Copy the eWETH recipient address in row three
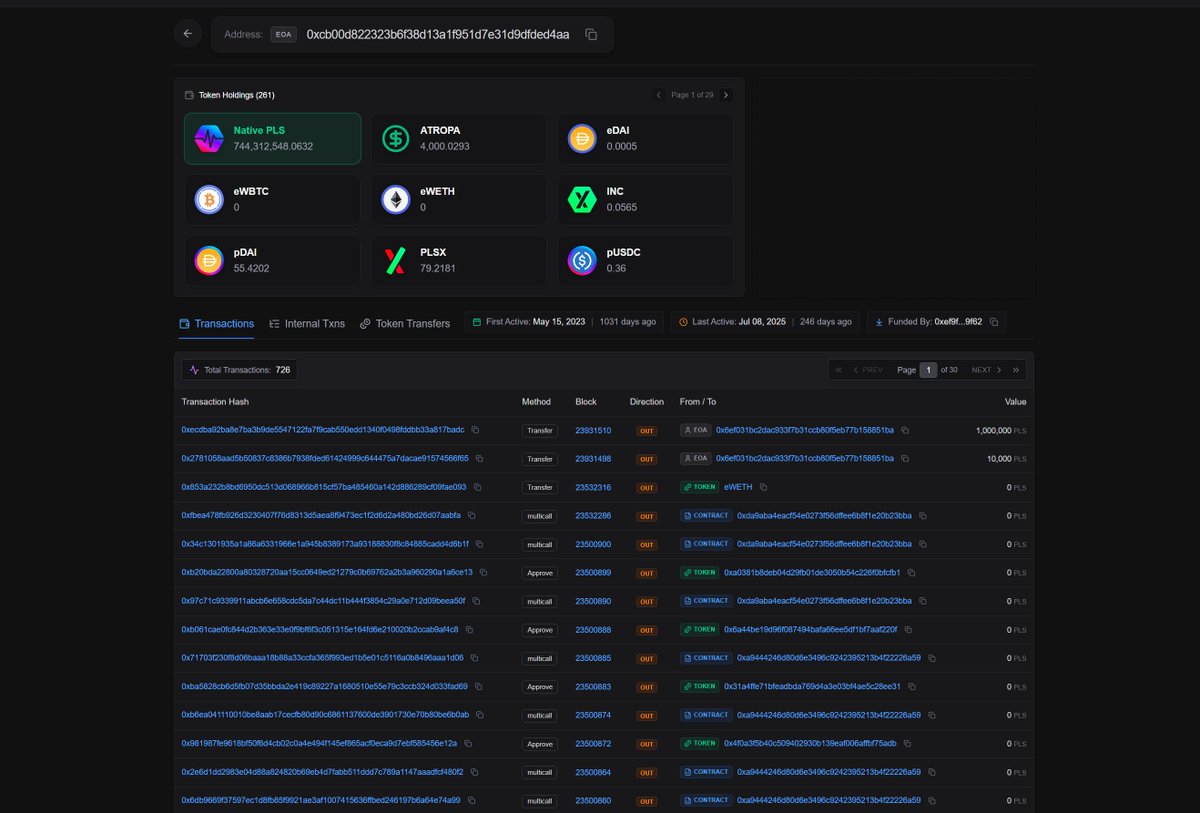 763,486
